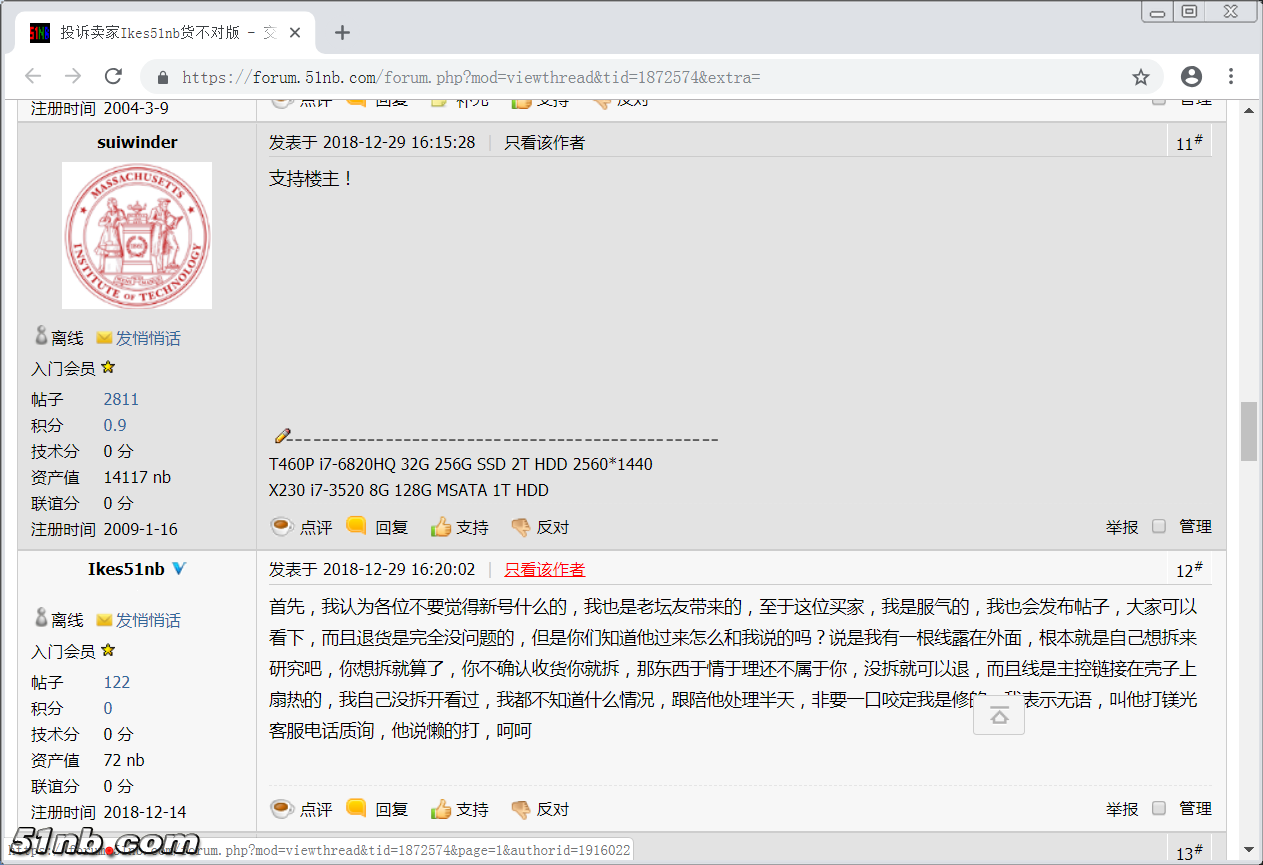This screenshot has height=865, width=1263.
Task: Check the 管理 checkbox on post #12
Action: tap(1159, 808)
